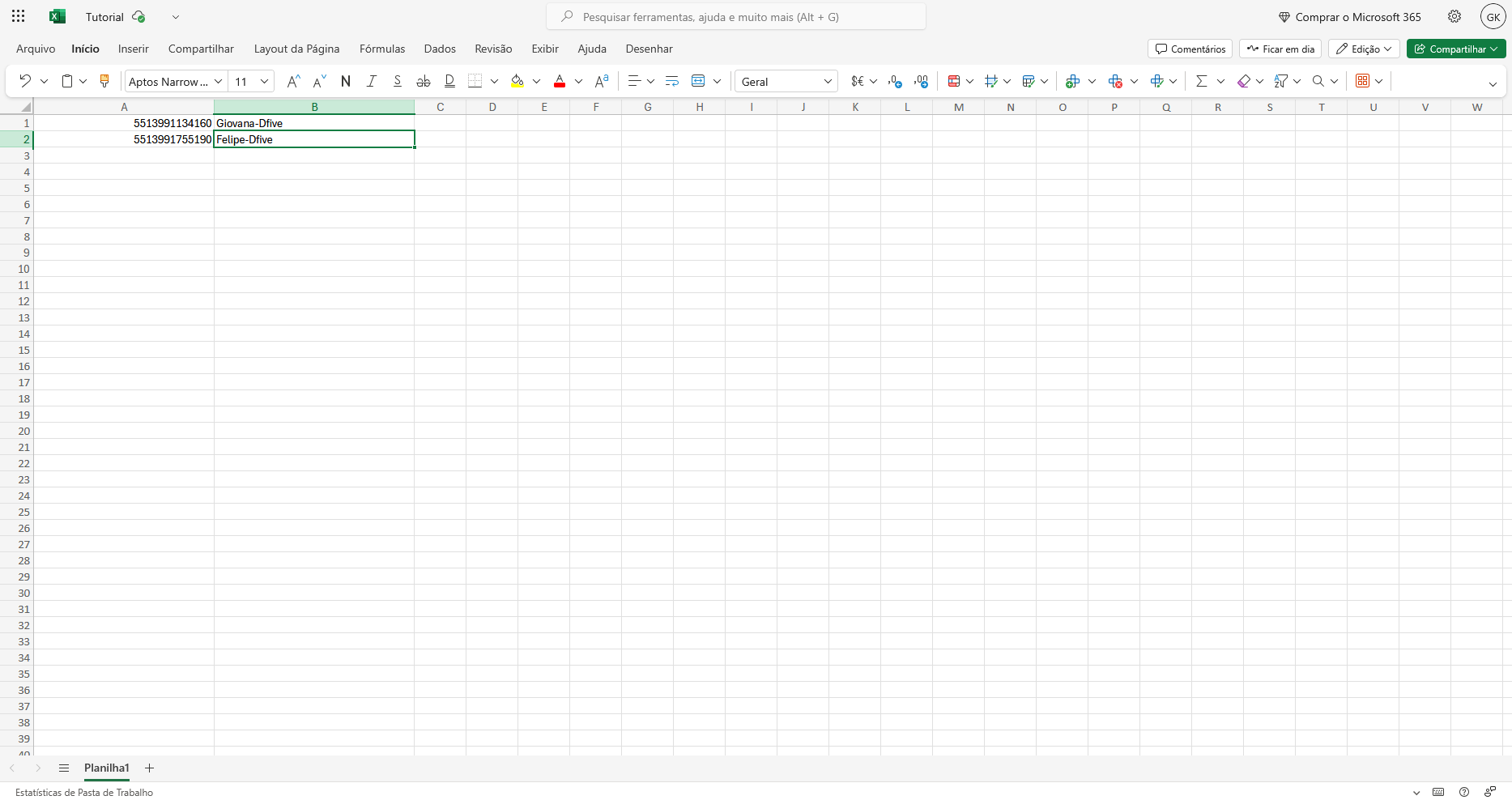Switch to the Inserir tab

pyautogui.click(x=134, y=49)
